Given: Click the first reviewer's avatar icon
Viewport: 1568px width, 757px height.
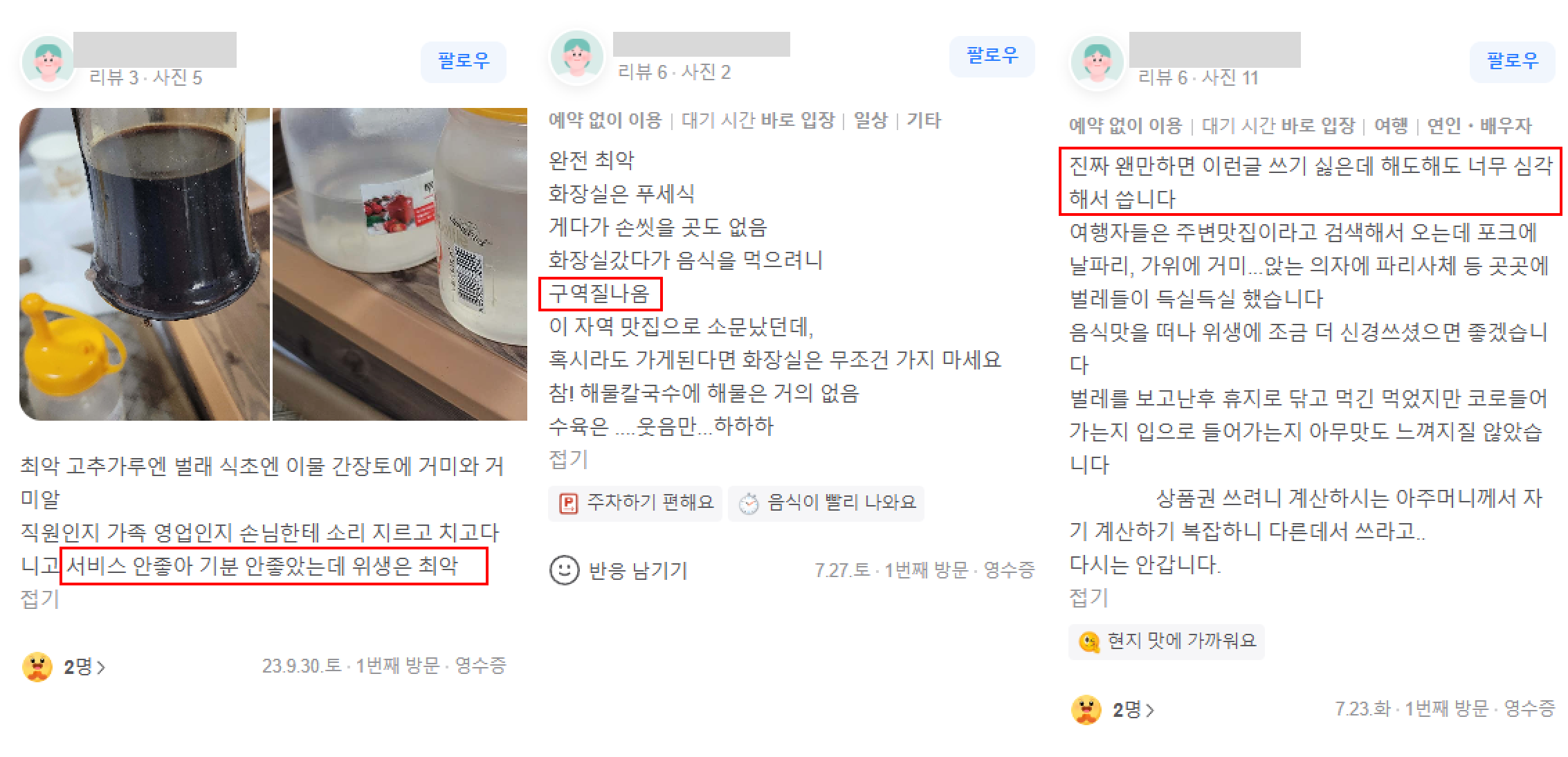Looking at the screenshot, I should pos(48,62).
